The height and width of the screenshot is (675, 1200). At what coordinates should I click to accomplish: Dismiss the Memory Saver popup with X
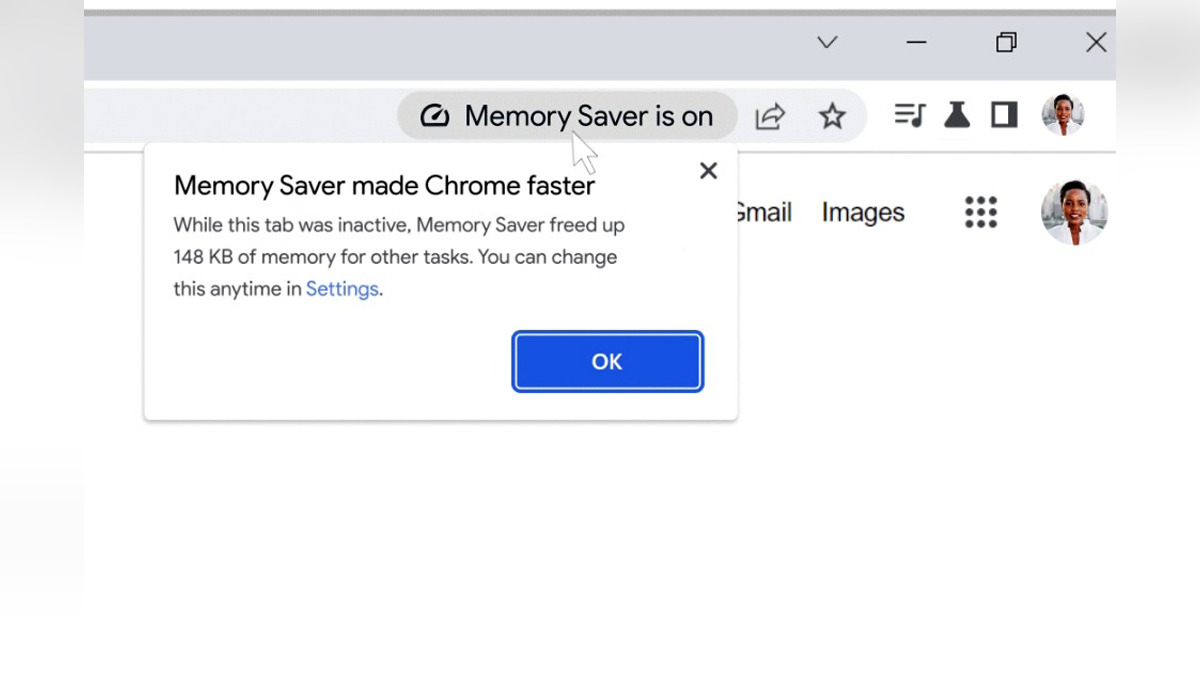pyautogui.click(x=708, y=171)
